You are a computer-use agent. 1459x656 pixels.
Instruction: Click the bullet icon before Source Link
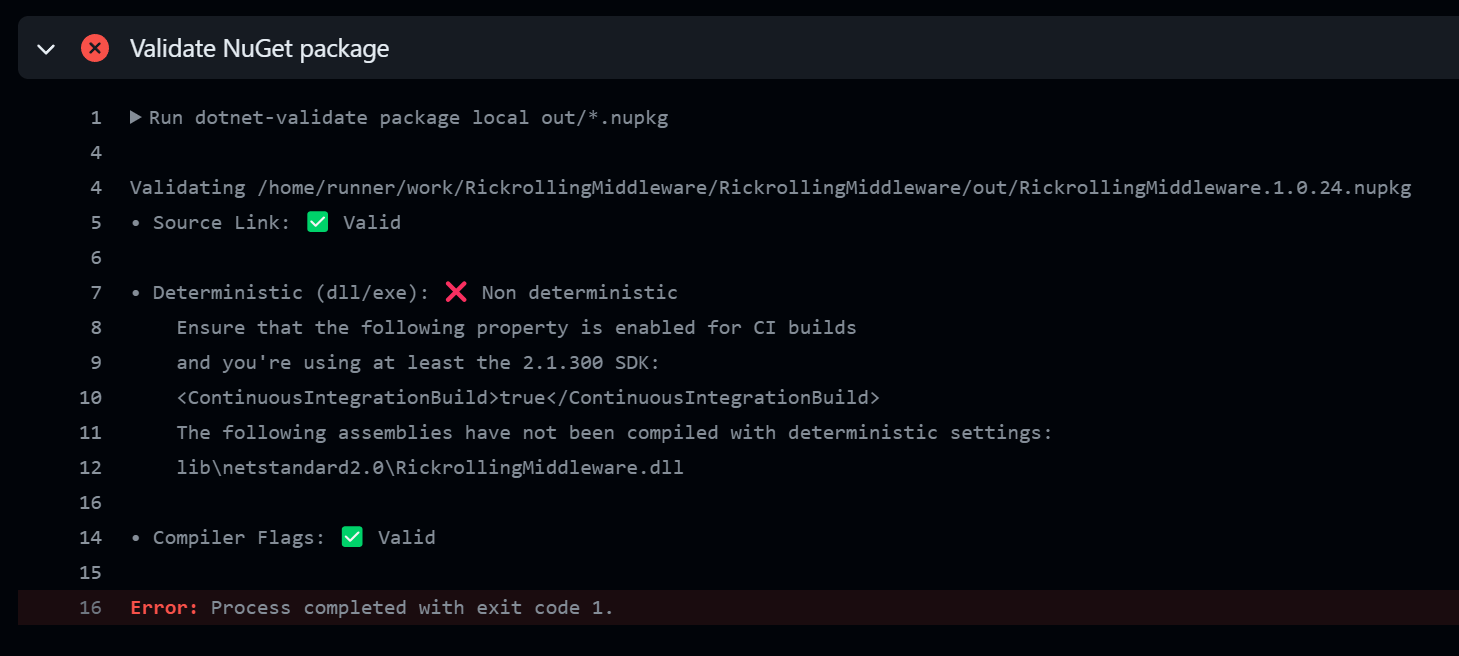click(134, 221)
